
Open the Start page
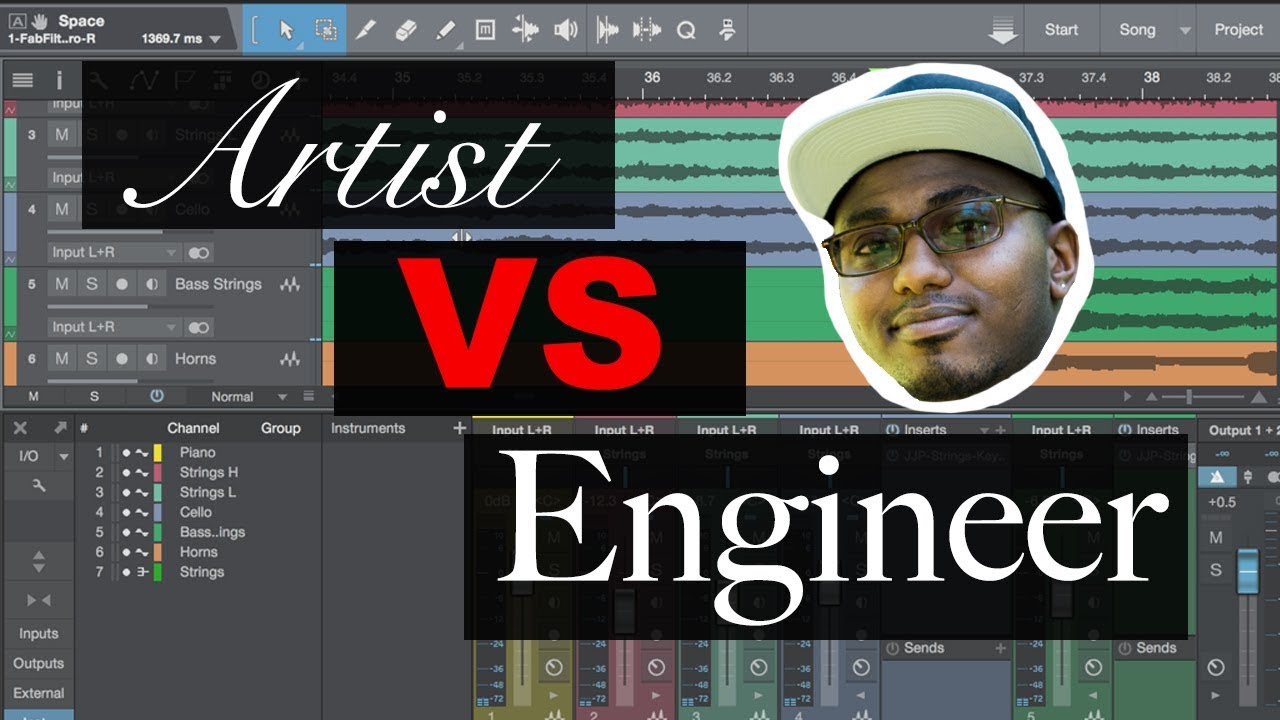tap(1061, 30)
